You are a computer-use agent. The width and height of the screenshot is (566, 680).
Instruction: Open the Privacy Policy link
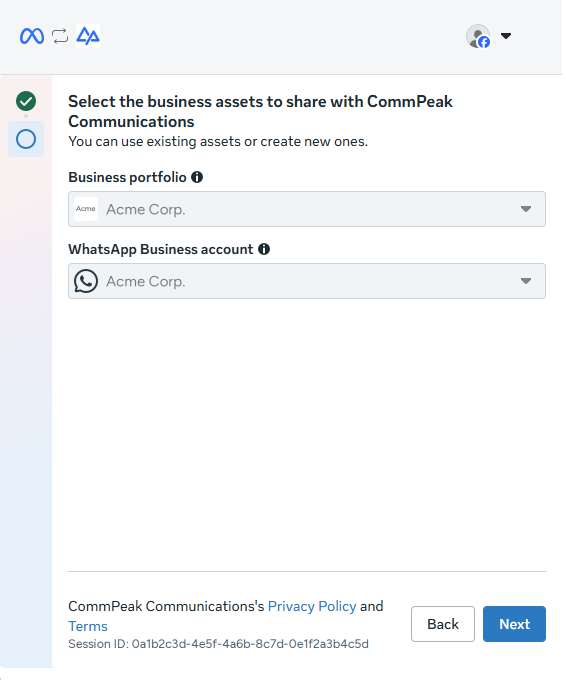312,606
